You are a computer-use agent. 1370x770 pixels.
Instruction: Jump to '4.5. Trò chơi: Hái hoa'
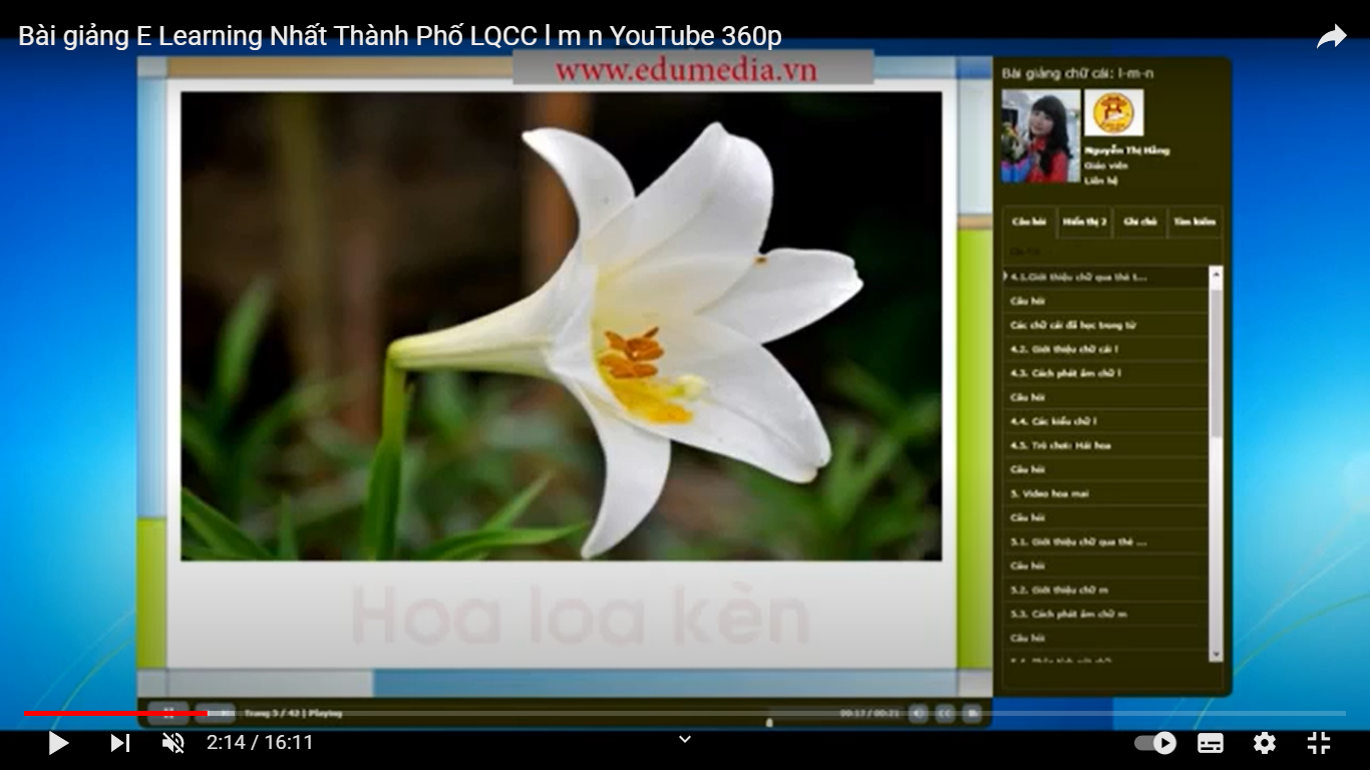tap(1060, 445)
